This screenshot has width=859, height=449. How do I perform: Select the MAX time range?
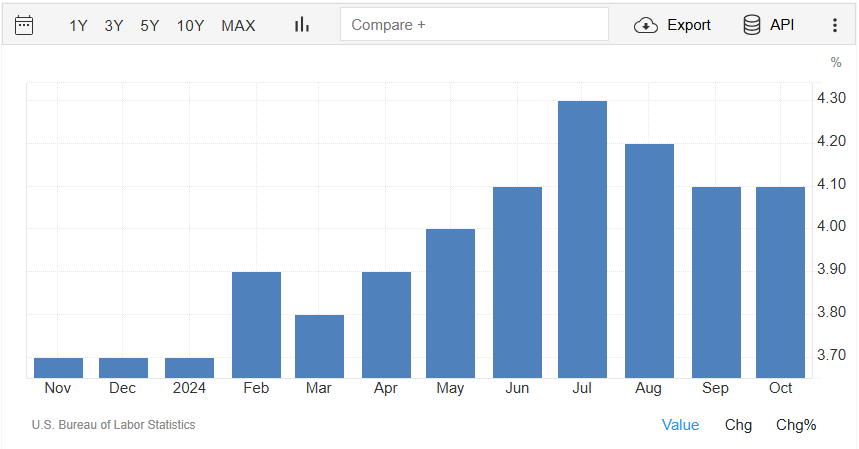[238, 26]
